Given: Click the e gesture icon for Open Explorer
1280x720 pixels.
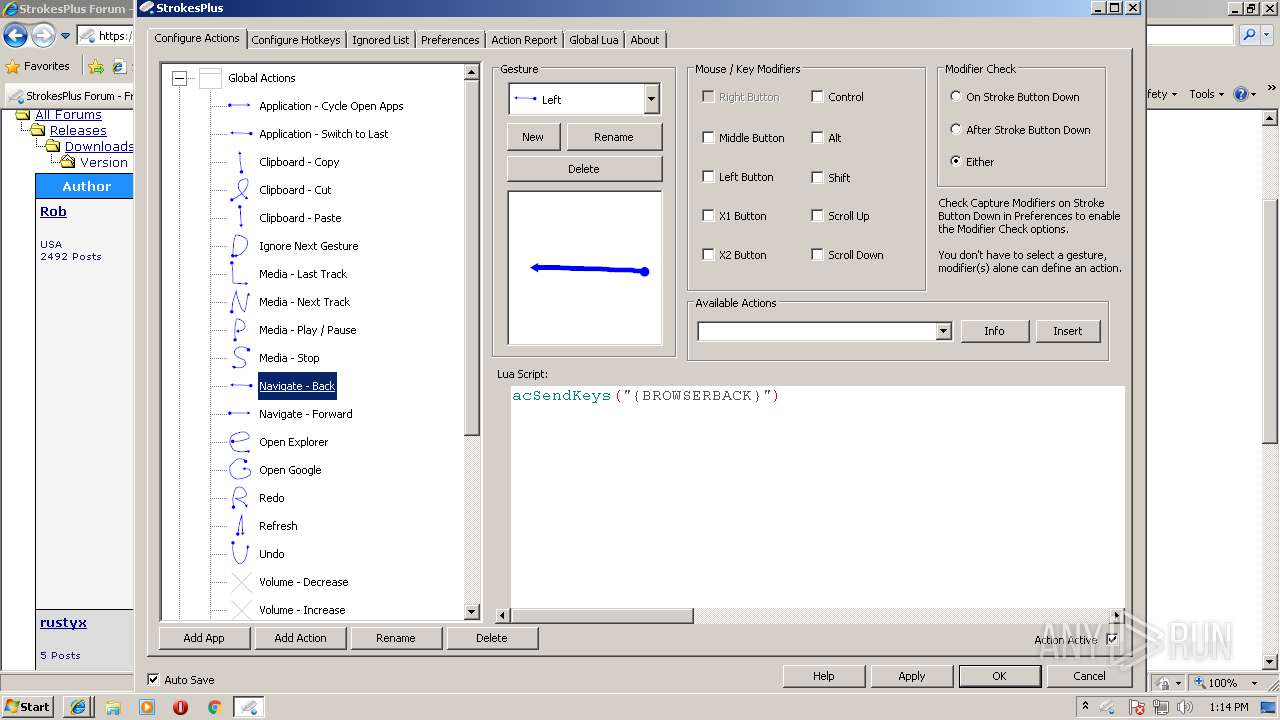Looking at the screenshot, I should (240, 441).
